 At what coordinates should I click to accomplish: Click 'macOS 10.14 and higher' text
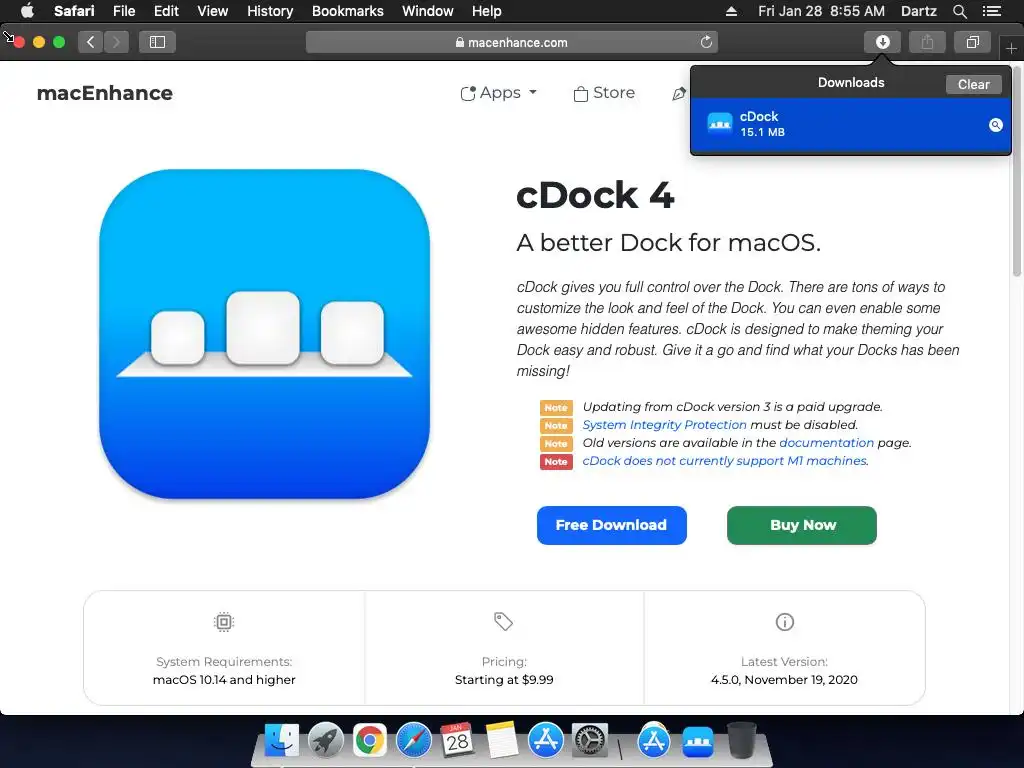click(224, 680)
